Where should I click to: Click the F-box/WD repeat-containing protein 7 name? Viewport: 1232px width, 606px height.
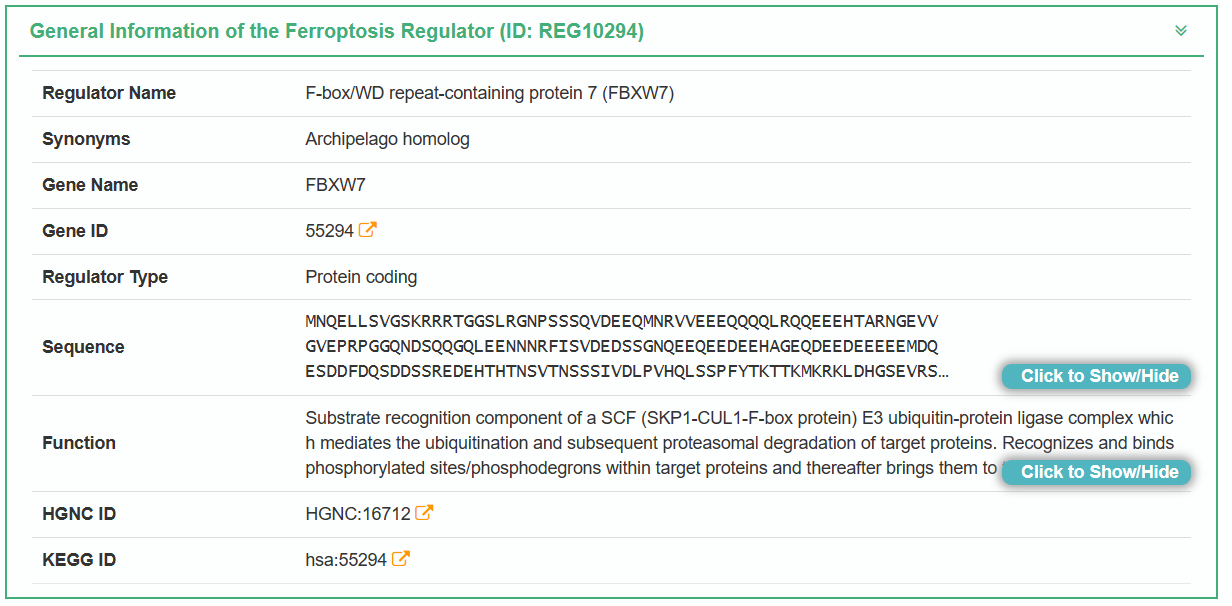[489, 93]
